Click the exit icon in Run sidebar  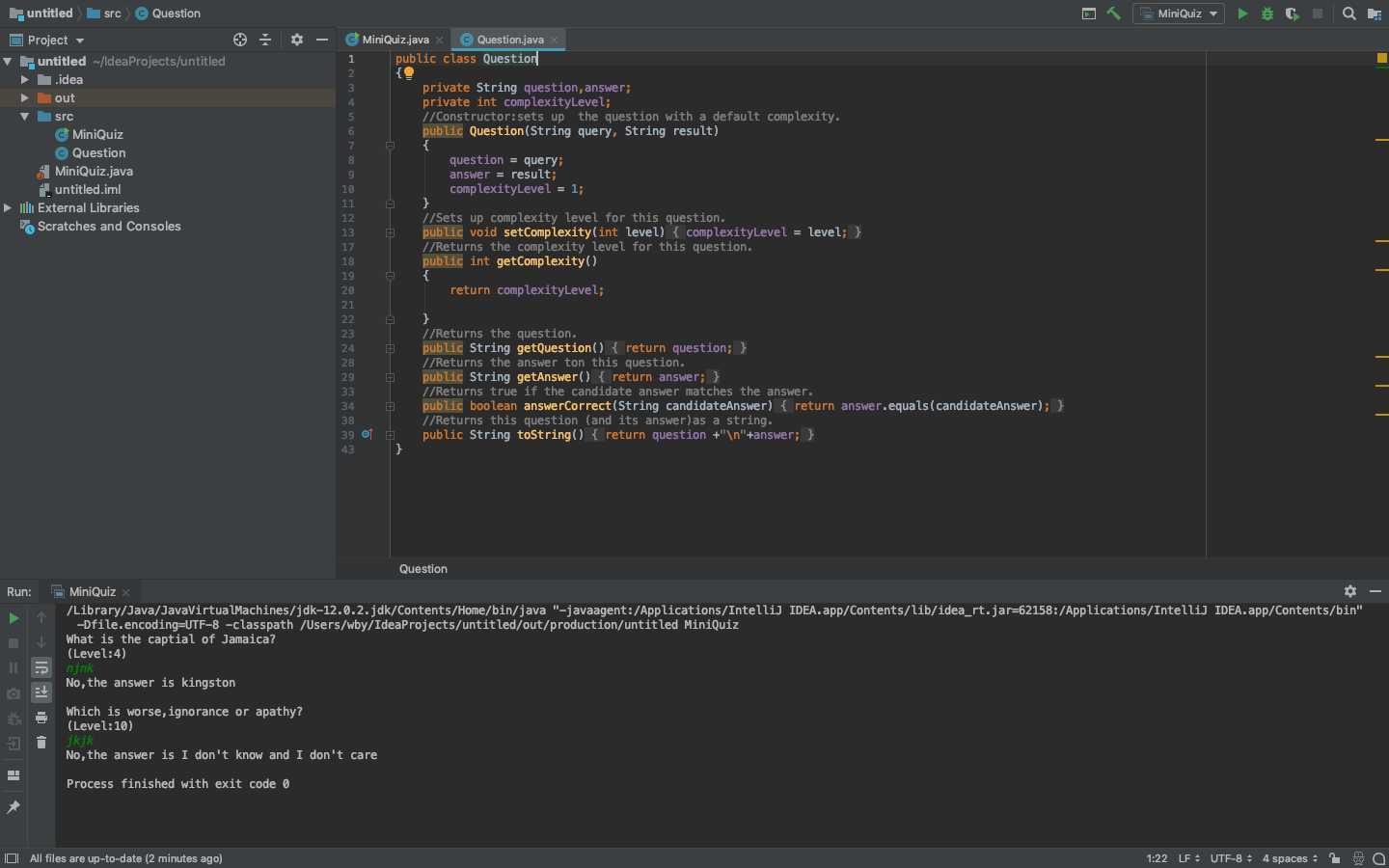pos(14,744)
